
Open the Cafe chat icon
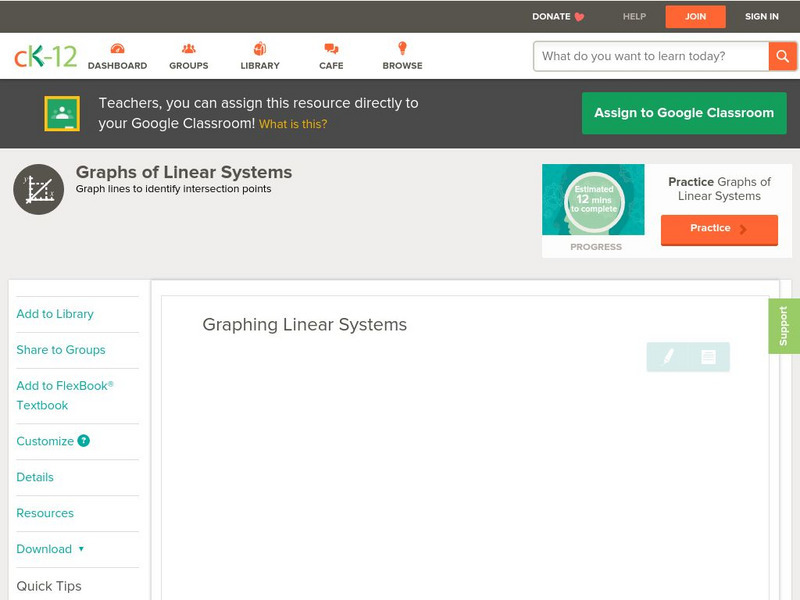click(x=331, y=49)
